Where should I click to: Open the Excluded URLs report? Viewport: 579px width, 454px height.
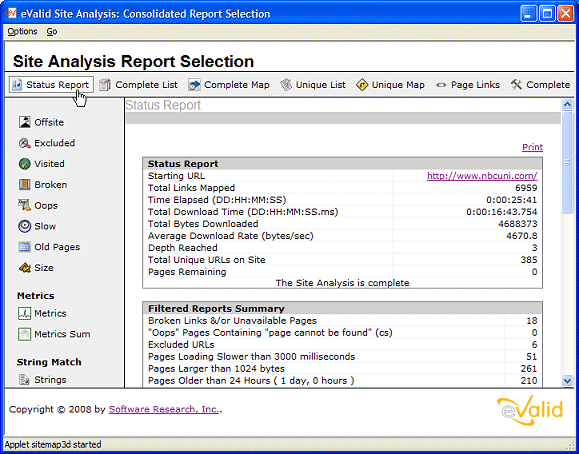pos(55,143)
